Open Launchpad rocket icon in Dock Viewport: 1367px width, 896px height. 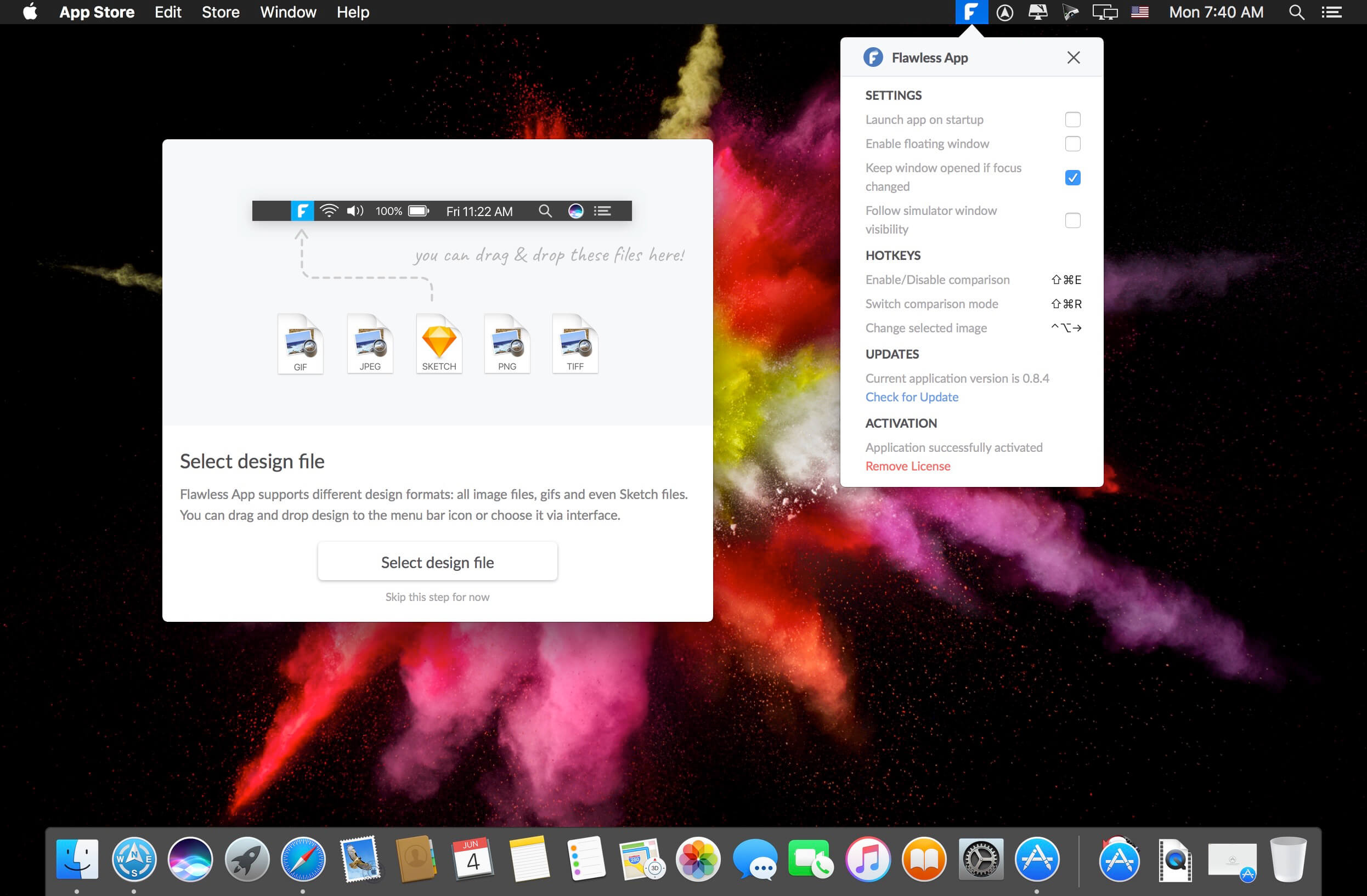click(x=247, y=859)
